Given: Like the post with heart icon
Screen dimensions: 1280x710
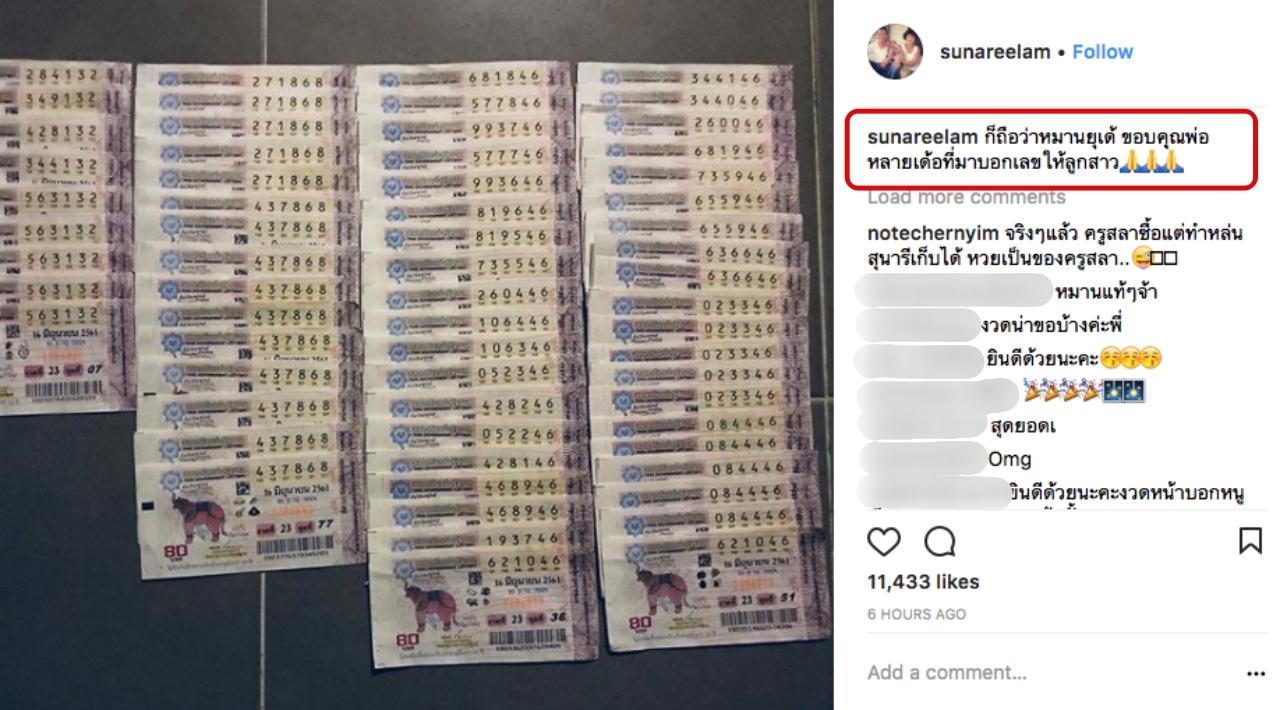Looking at the screenshot, I should (884, 542).
